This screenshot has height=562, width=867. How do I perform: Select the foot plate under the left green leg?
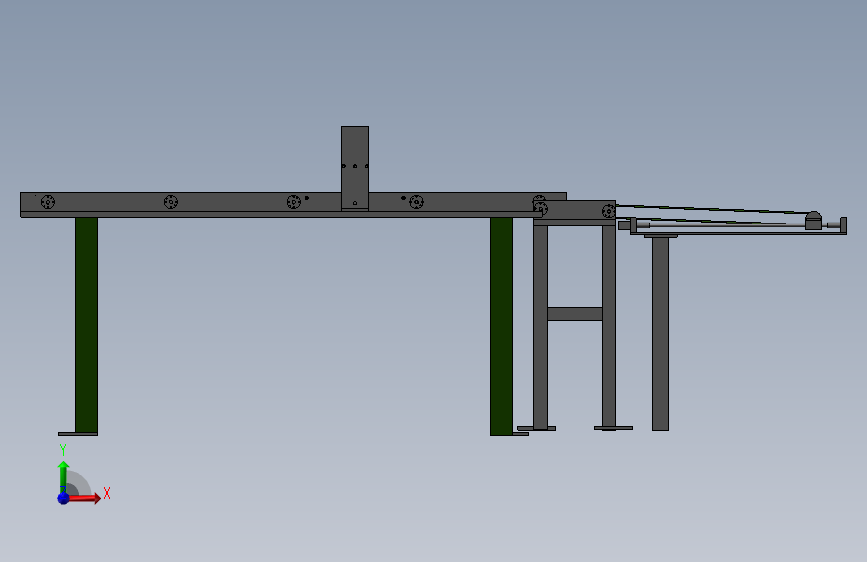78,434
